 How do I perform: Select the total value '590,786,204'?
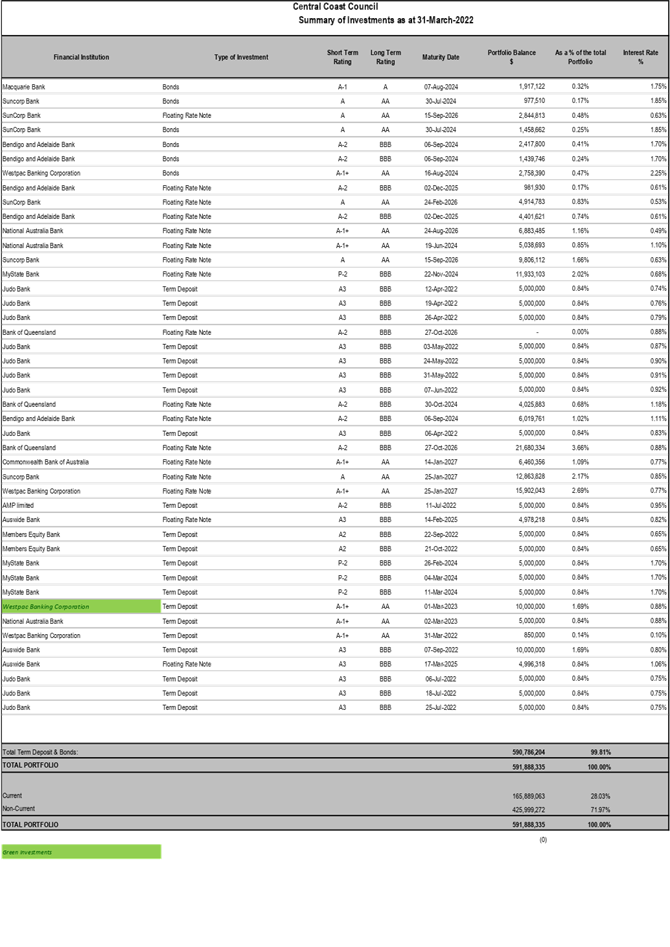point(529,752)
